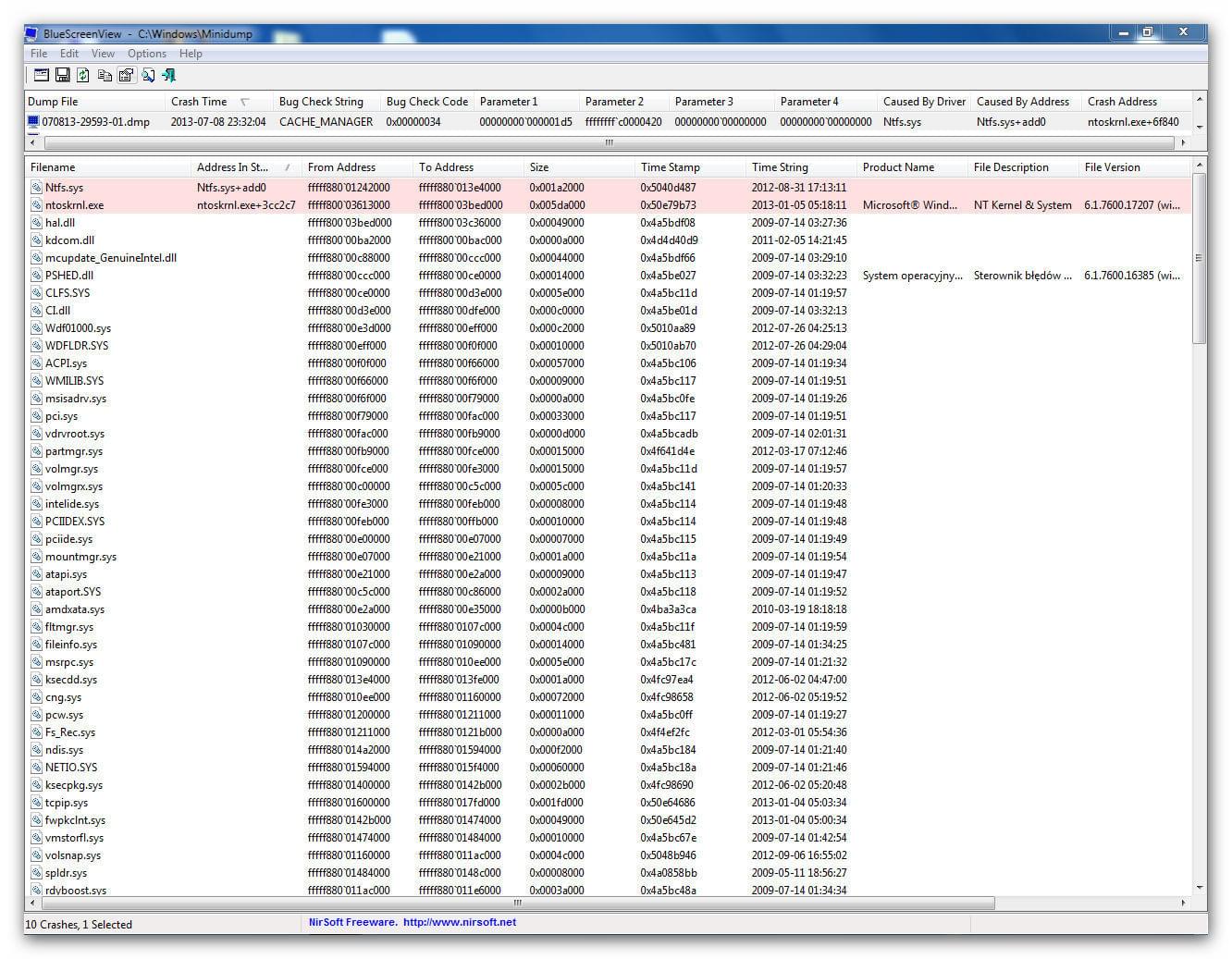Image resolution: width=1232 pixels, height=959 pixels.
Task: Click the file icon next to hal.dll
Action: 36,223
